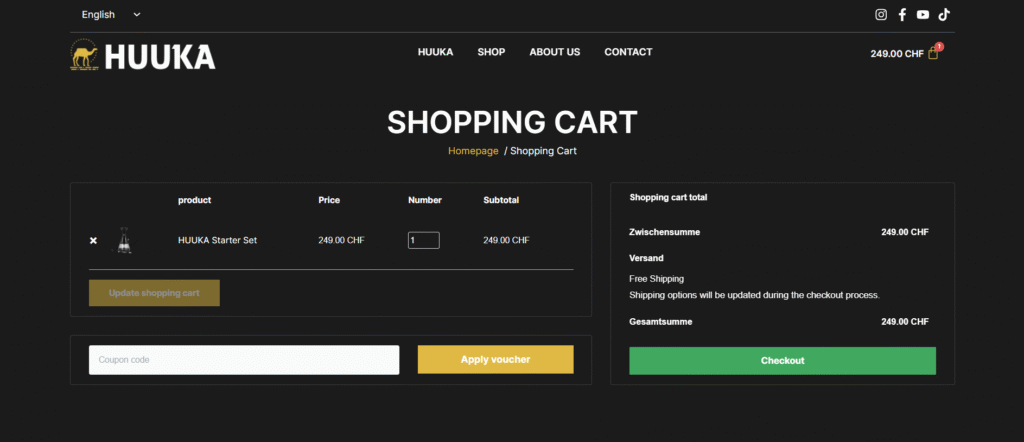Screen dimensions: 1024x442
Task: Remove HUUKA Starter Set with the X icon
Action: 93,241
